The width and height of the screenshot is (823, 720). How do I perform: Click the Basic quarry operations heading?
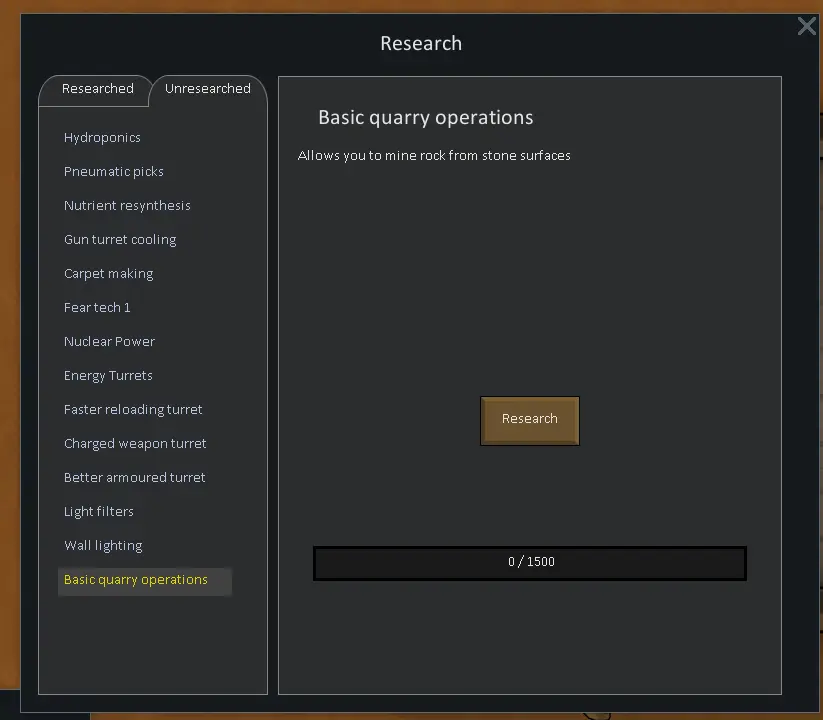(x=426, y=118)
